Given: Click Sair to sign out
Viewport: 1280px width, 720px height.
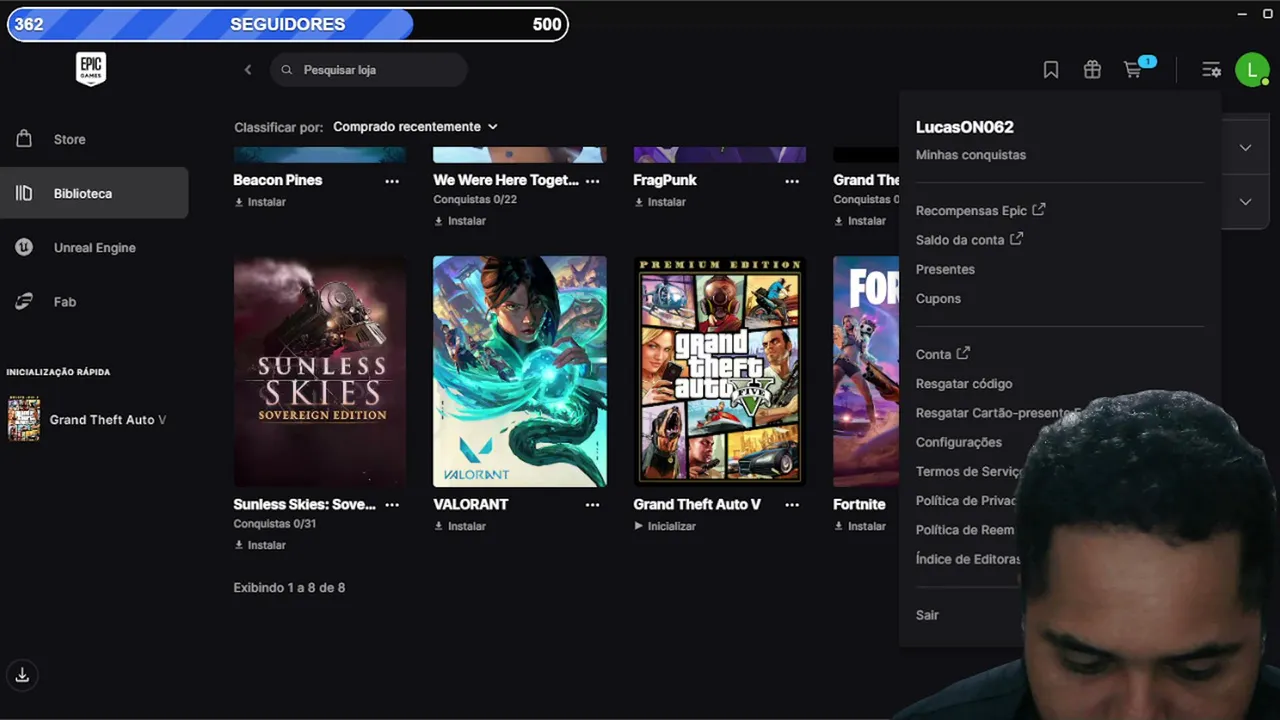Looking at the screenshot, I should tap(927, 615).
